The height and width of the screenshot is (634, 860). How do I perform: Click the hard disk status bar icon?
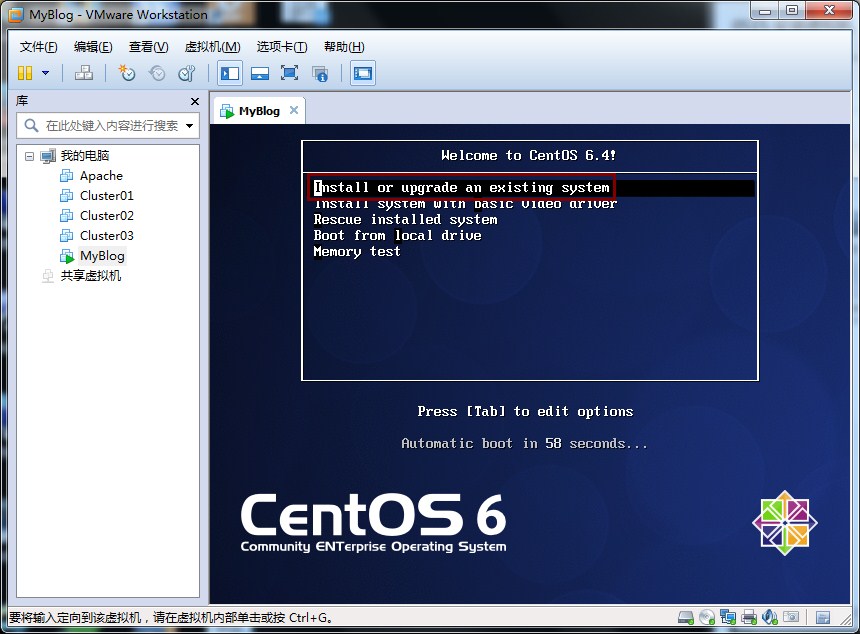point(686,618)
